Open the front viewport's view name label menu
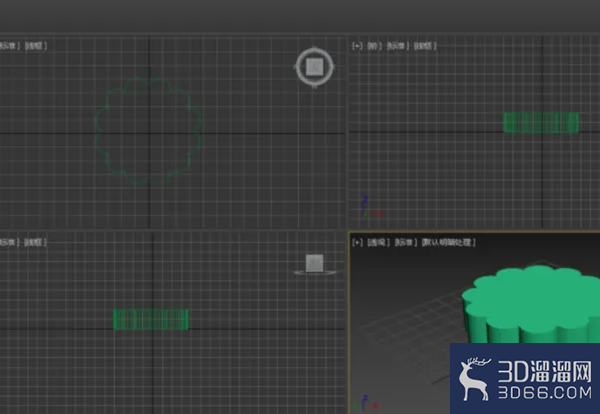The image size is (600, 414). [x=375, y=46]
